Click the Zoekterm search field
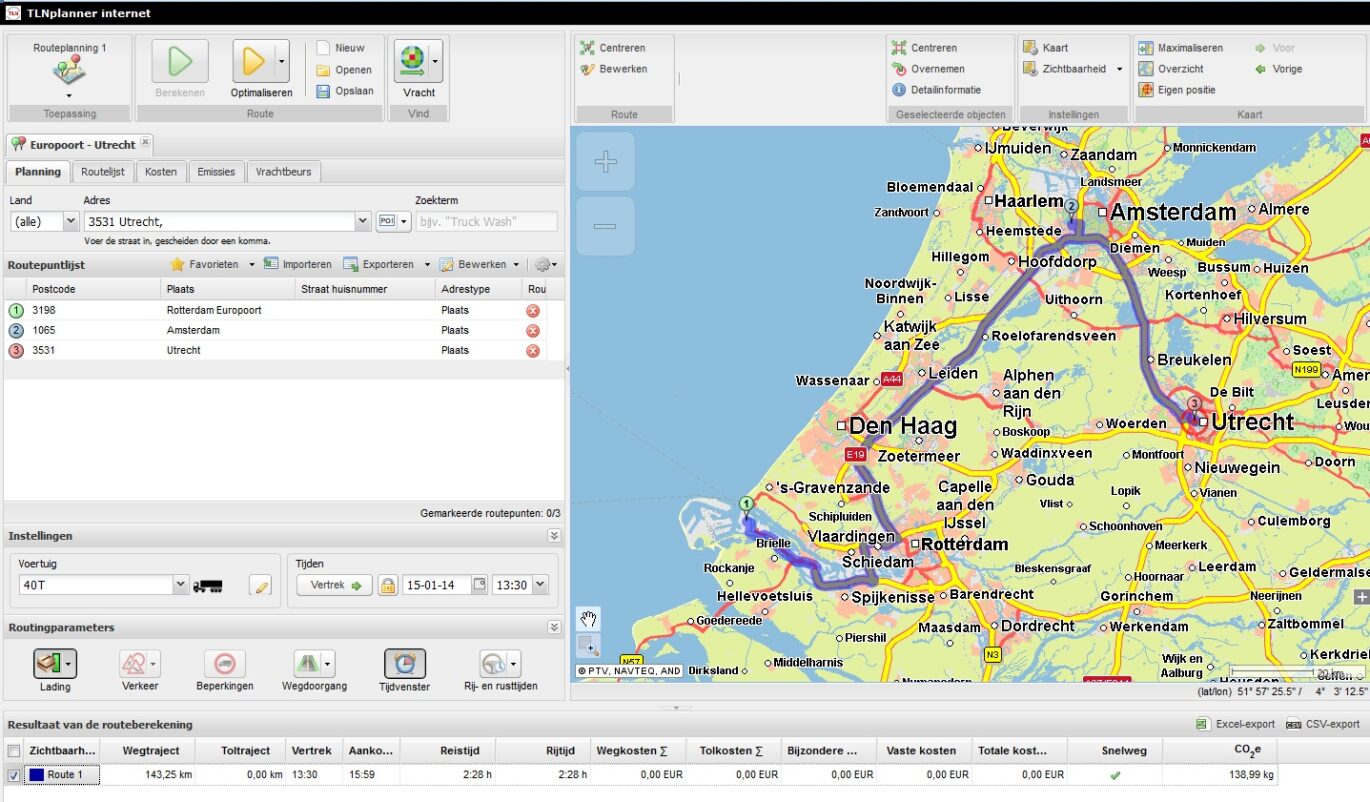Image resolution: width=1370 pixels, height=802 pixels. click(x=486, y=222)
